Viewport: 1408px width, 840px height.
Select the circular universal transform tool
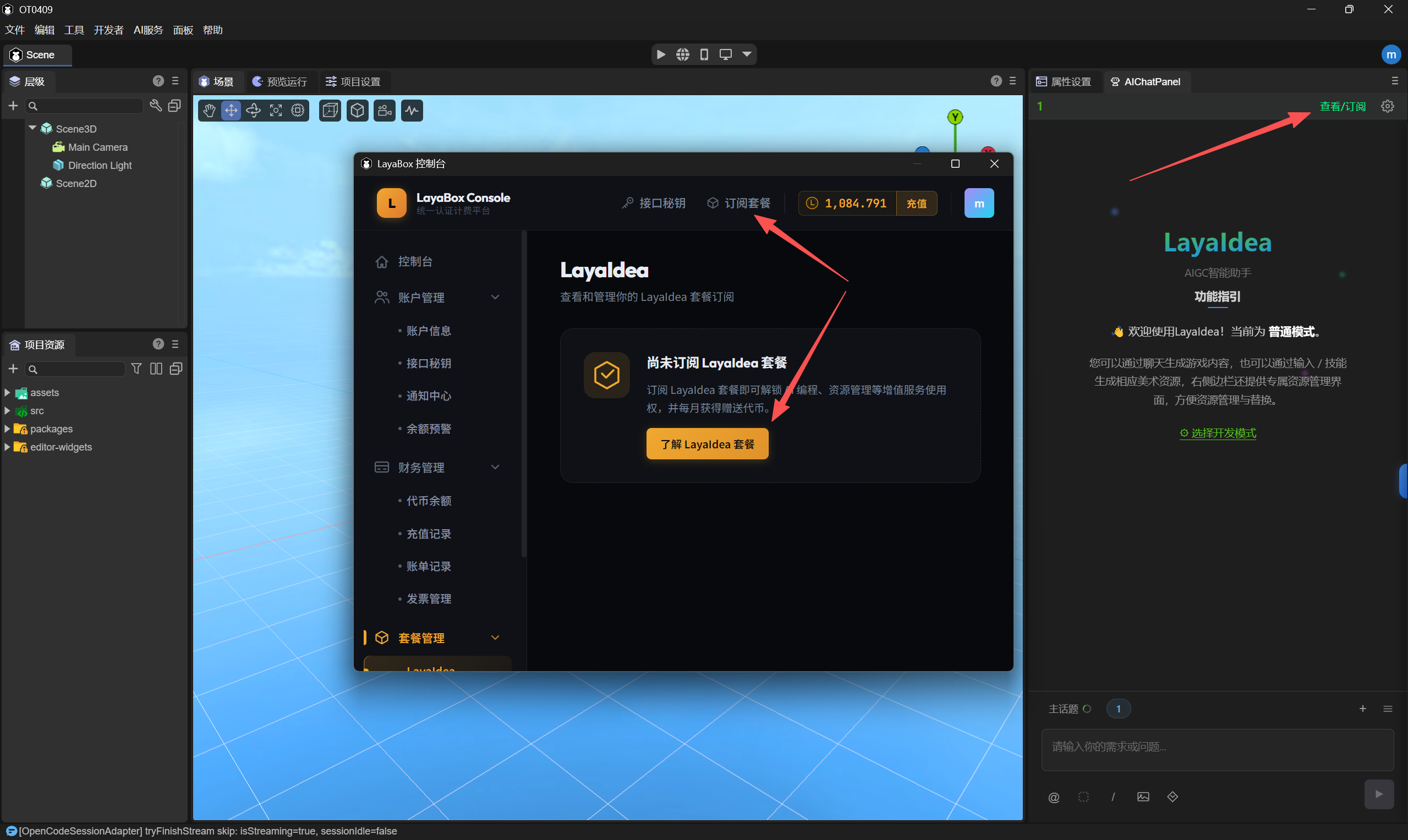coord(298,111)
